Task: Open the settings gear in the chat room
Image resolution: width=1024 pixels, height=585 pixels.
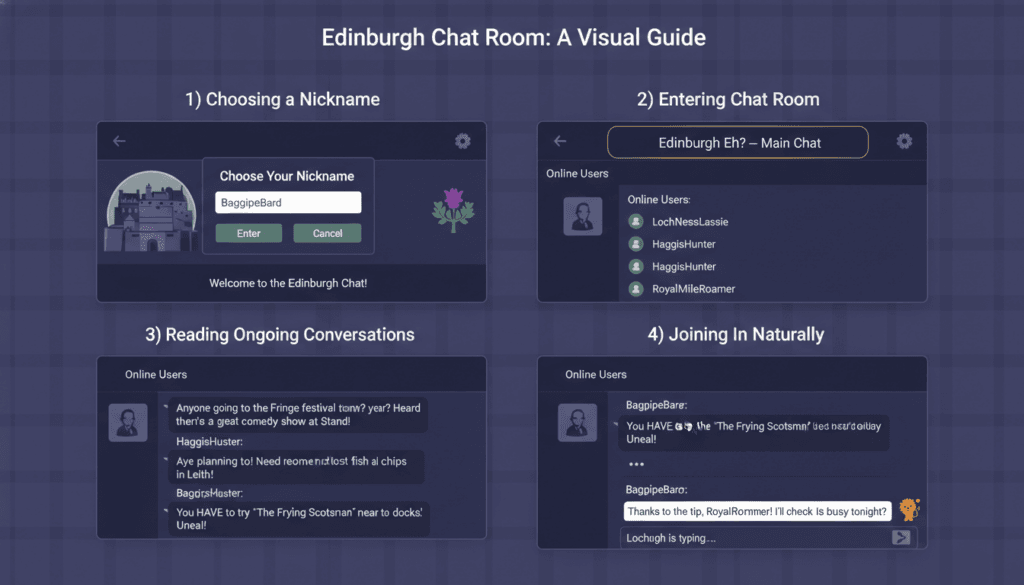Action: tap(904, 142)
